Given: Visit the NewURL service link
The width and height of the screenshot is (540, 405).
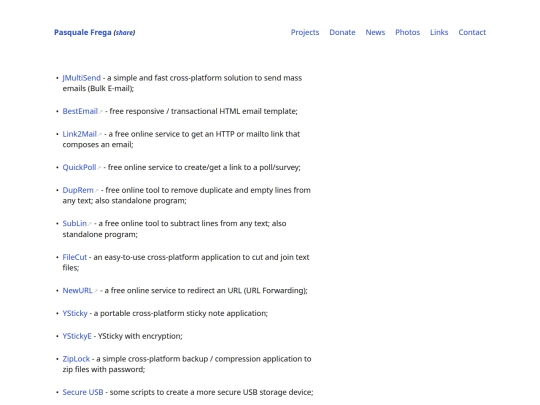Looking at the screenshot, I should tap(77, 291).
